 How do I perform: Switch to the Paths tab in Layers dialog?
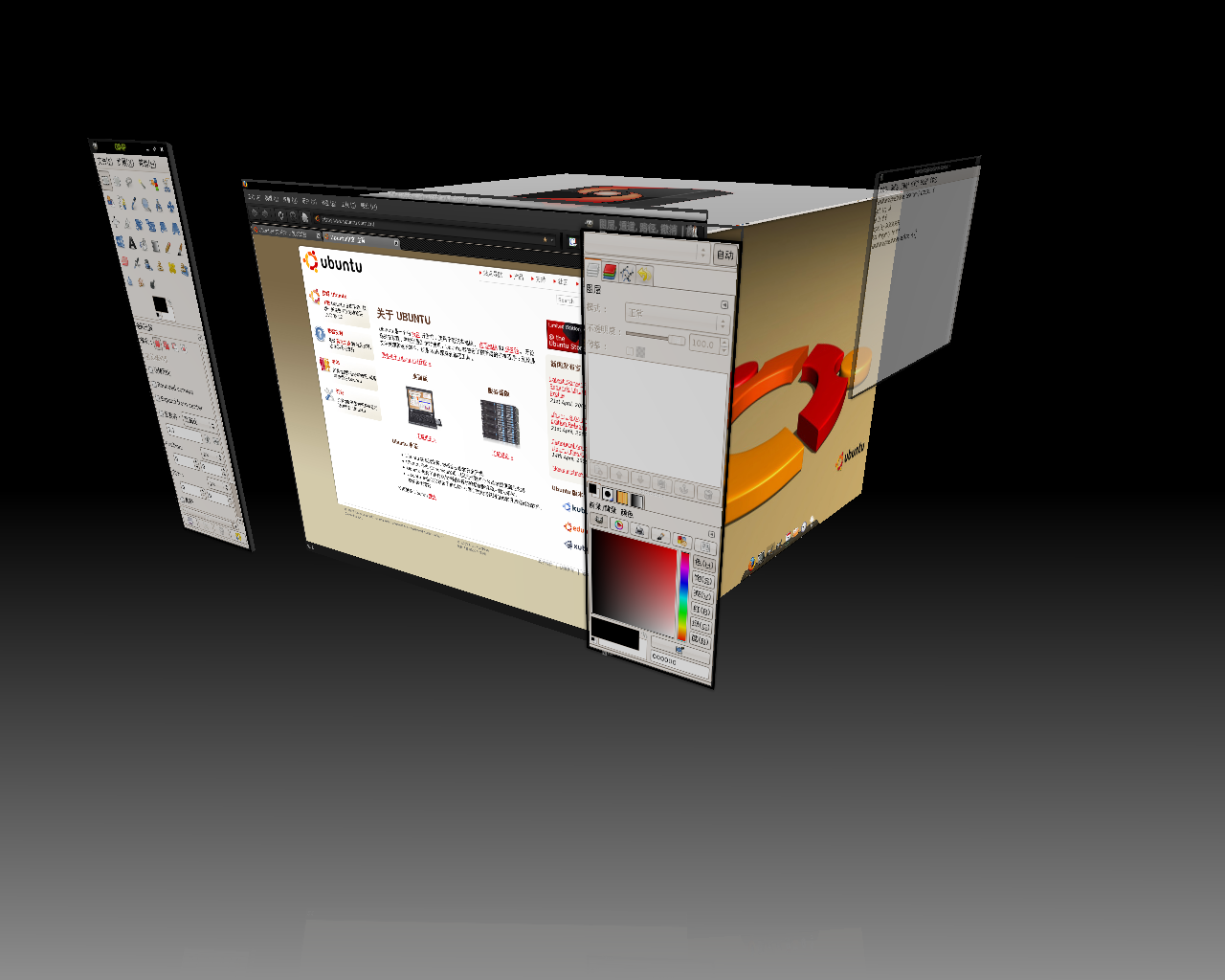pos(627,275)
